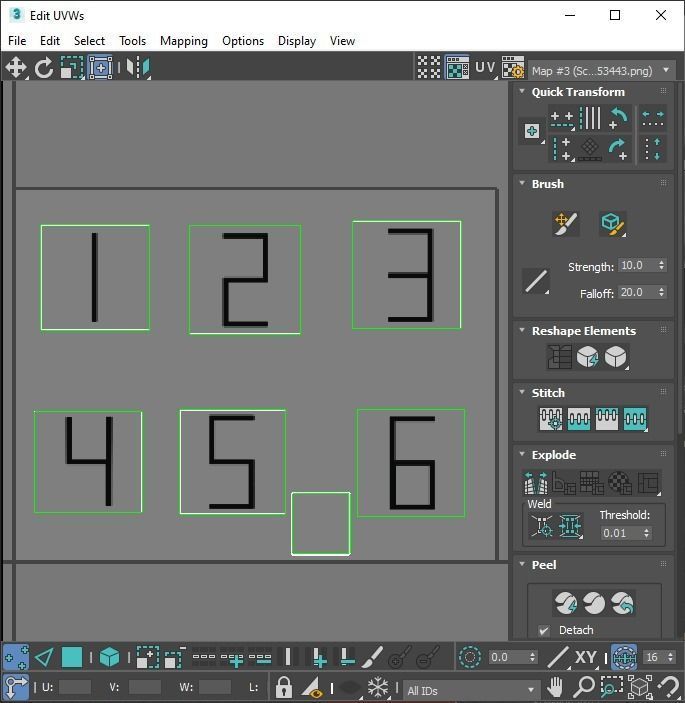Click the Weld Selected Subobjects icon
Image resolution: width=685 pixels, height=703 pixels.
(x=570, y=526)
